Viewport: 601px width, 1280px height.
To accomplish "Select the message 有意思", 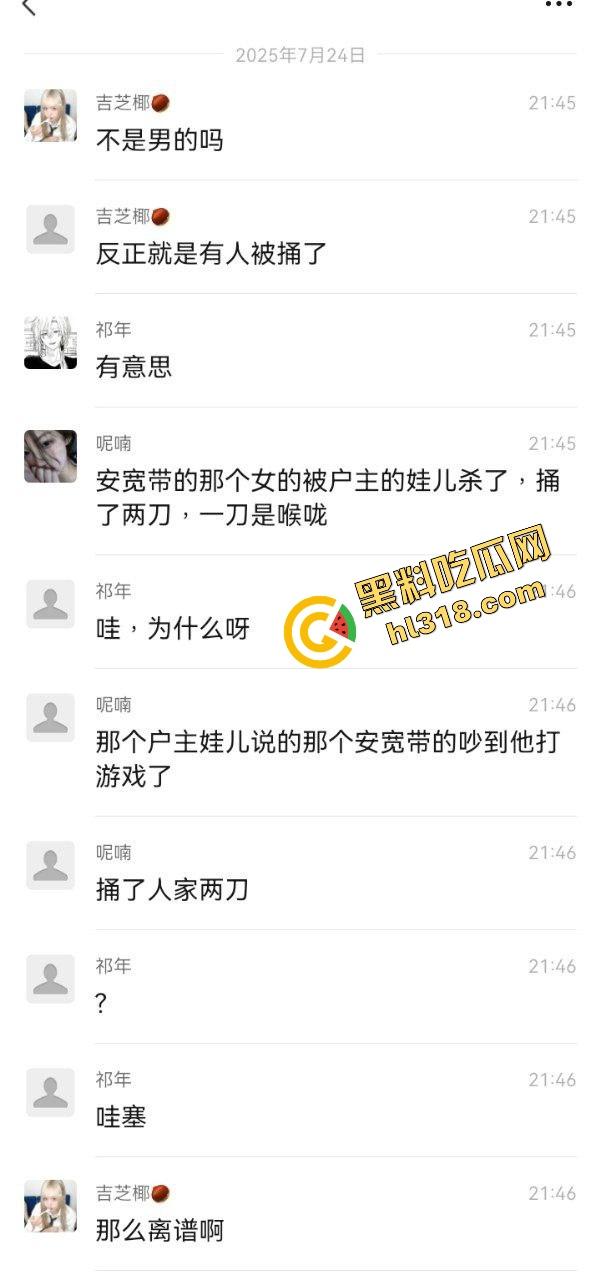I will point(134,367).
